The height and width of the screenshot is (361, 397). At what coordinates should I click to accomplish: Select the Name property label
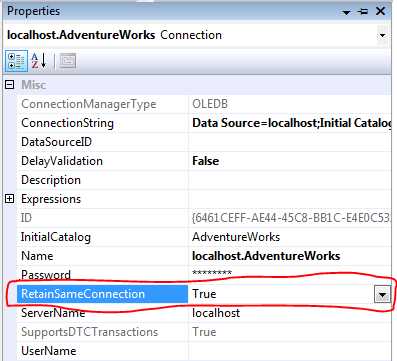coord(37,256)
